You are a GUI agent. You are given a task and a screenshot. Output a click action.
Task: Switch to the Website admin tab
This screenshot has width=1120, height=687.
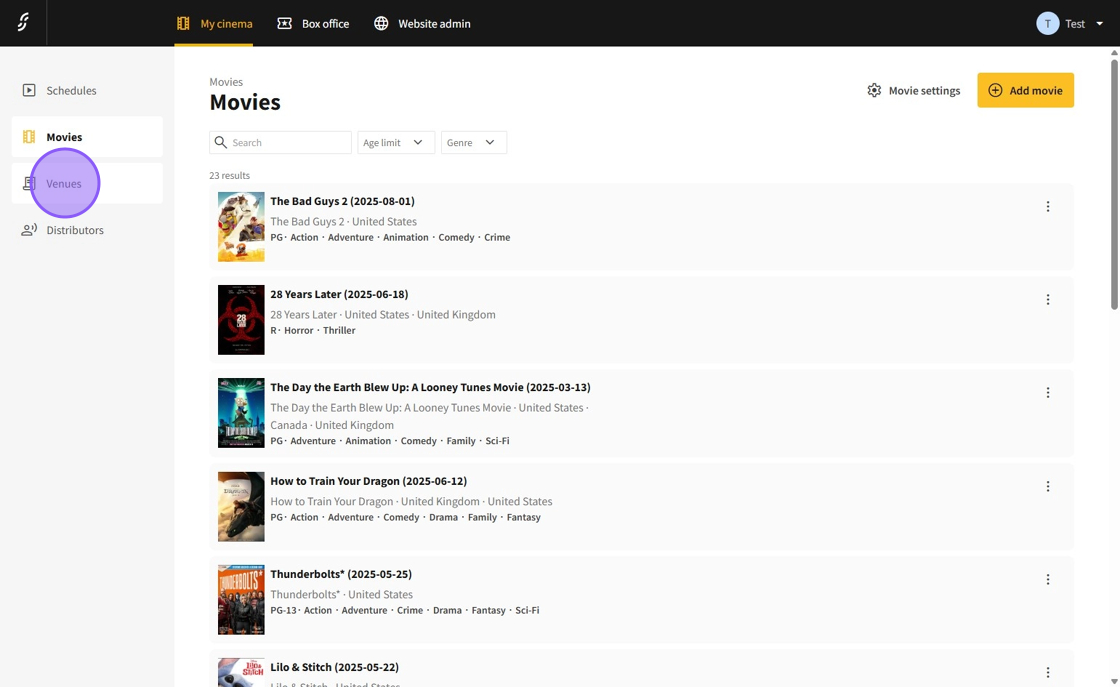[x=422, y=23]
